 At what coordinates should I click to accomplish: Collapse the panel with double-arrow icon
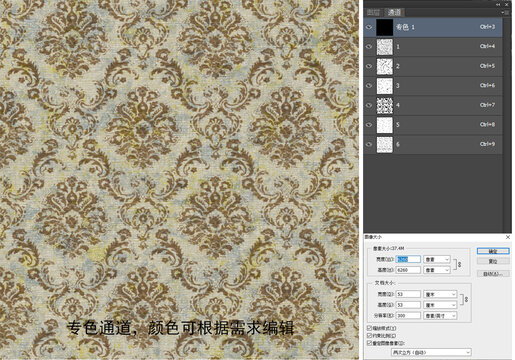498,4
